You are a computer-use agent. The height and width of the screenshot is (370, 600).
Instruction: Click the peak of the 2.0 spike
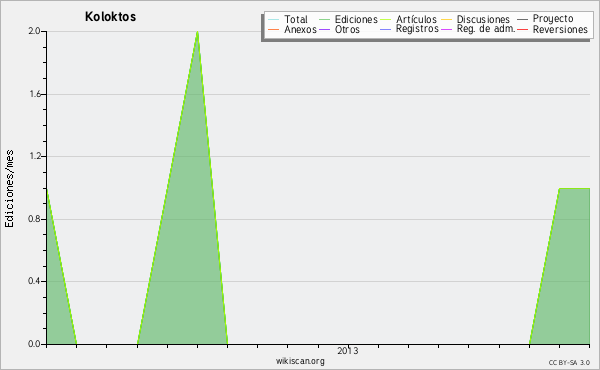tap(197, 32)
